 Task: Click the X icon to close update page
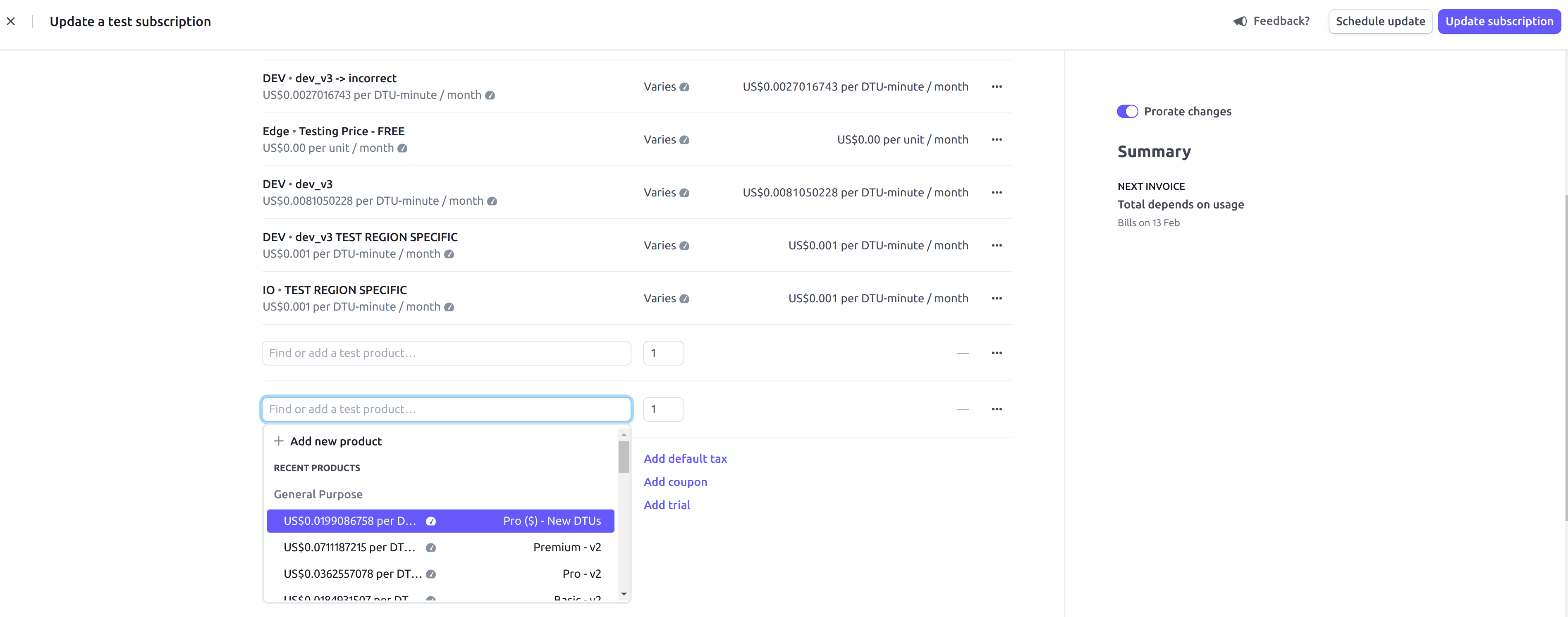pos(11,21)
